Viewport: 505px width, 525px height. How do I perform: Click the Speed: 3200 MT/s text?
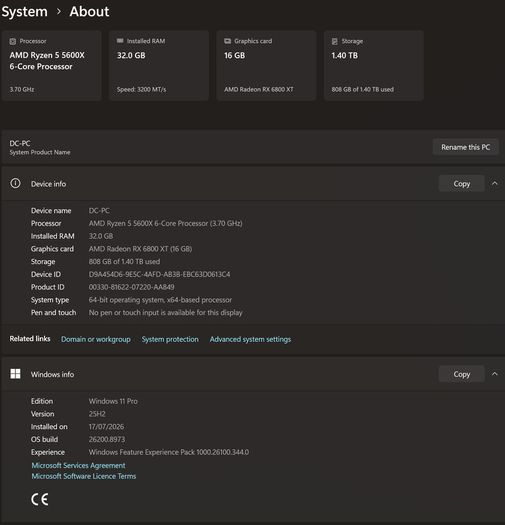(x=141, y=89)
